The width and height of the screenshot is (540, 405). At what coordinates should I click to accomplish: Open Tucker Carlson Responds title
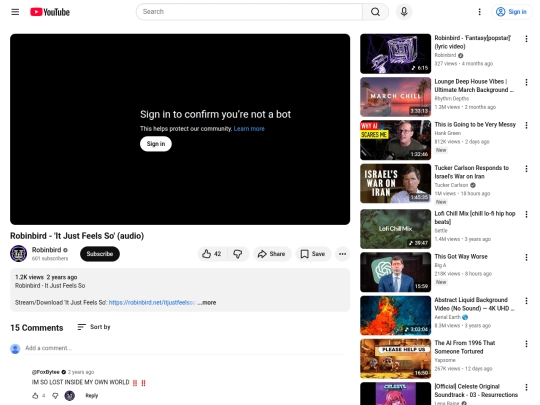click(471, 172)
